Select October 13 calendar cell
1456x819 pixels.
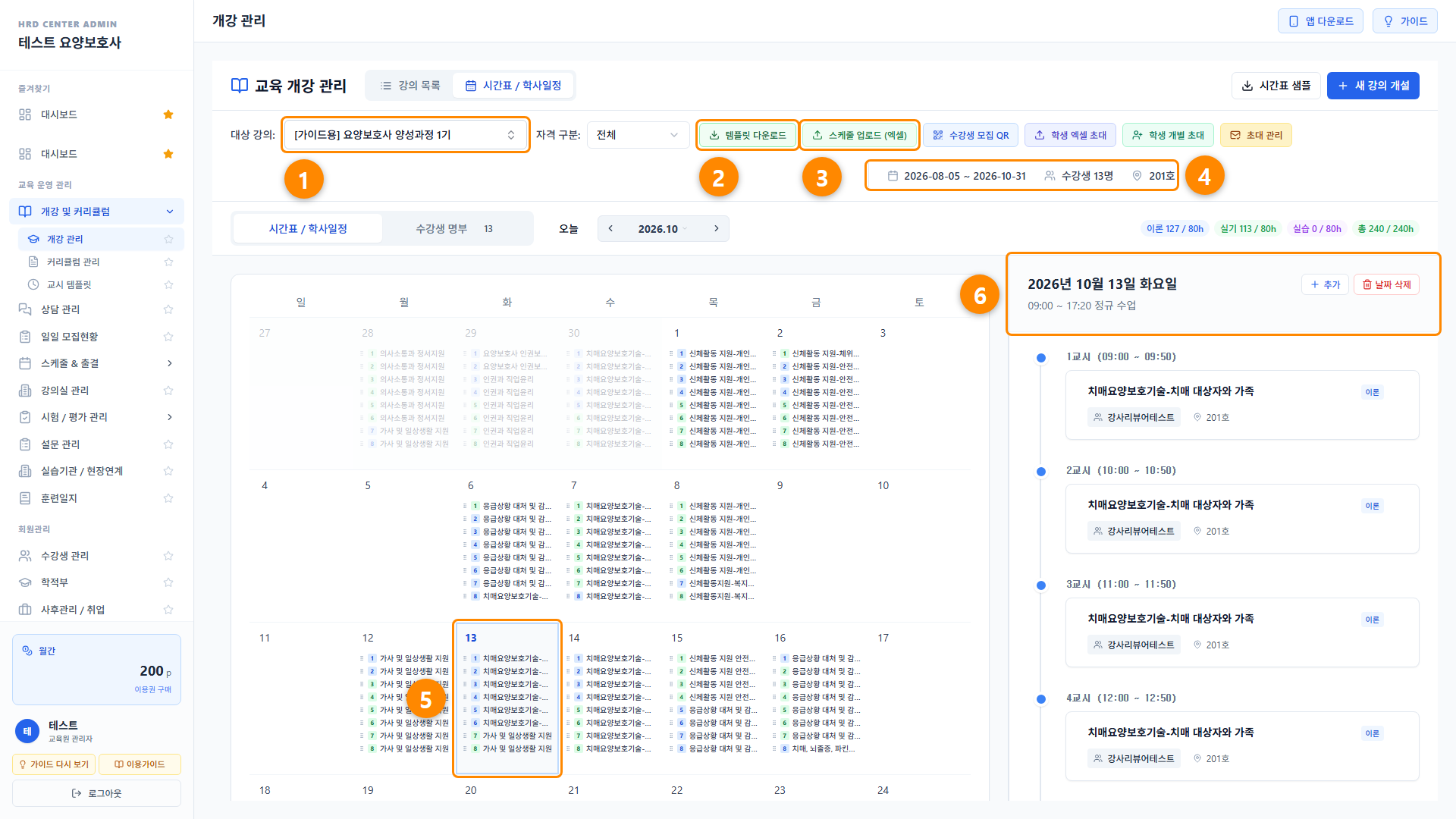pos(507,698)
